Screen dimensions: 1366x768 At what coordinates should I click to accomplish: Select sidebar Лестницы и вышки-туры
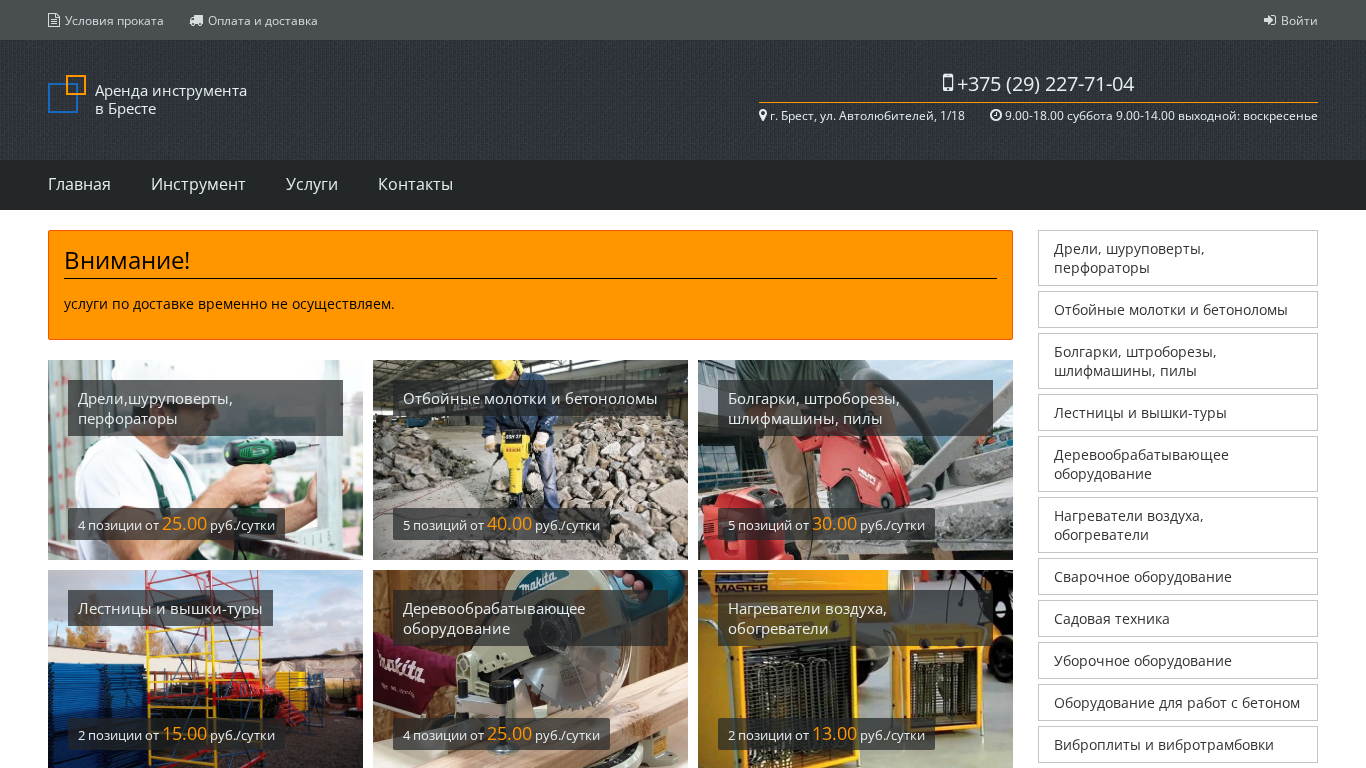(1178, 413)
